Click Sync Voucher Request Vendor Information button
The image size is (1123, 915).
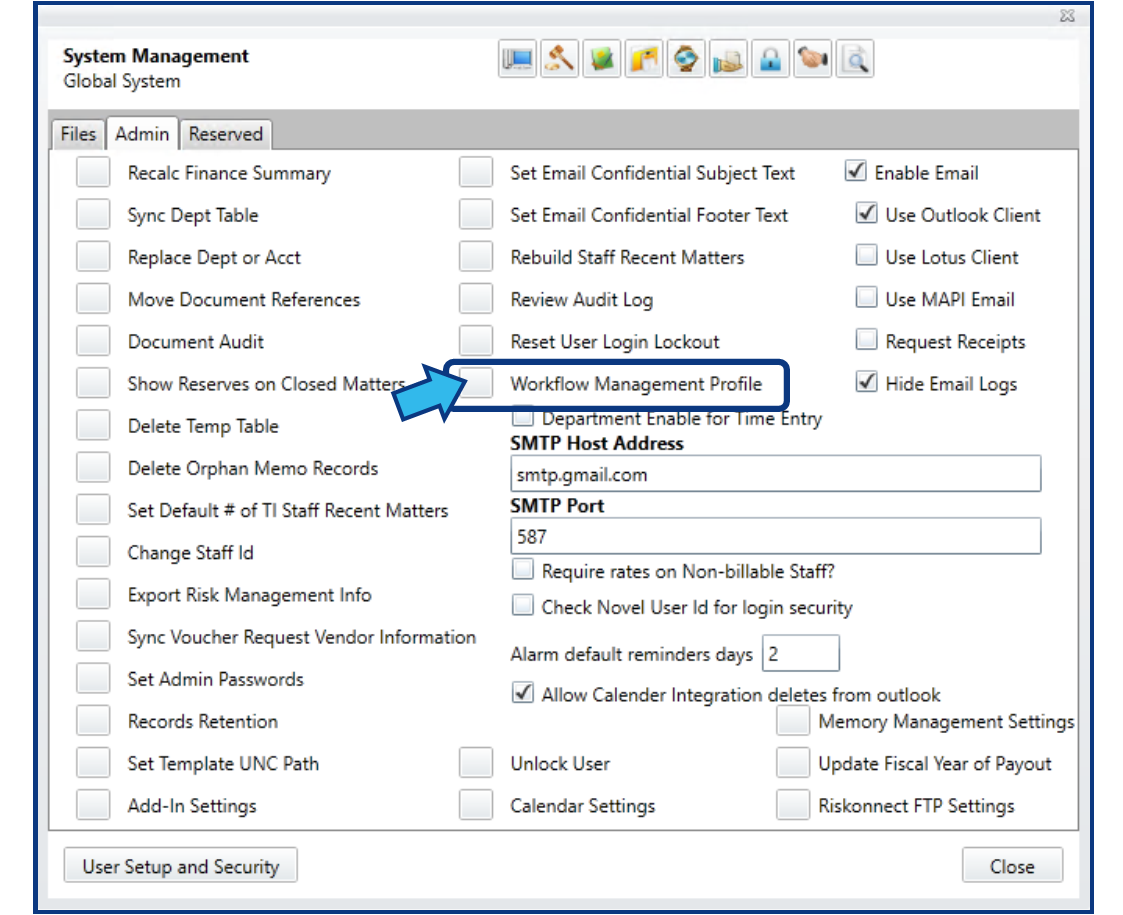click(x=93, y=636)
